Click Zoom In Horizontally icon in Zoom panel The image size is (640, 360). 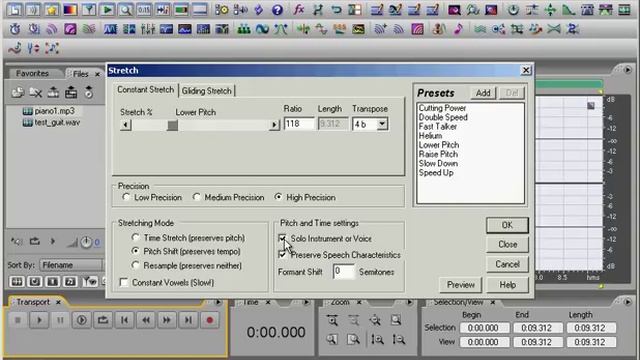(x=332, y=320)
